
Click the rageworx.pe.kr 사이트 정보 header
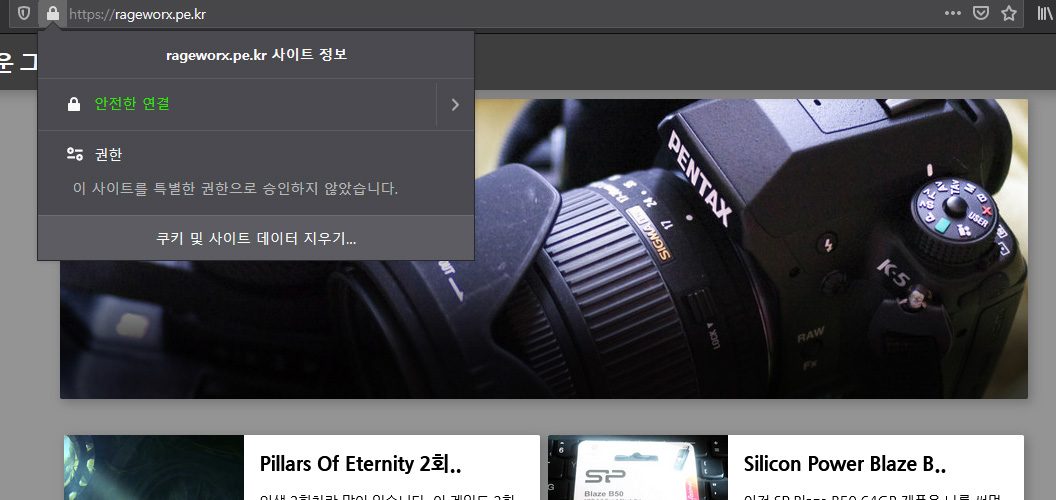tap(256, 55)
